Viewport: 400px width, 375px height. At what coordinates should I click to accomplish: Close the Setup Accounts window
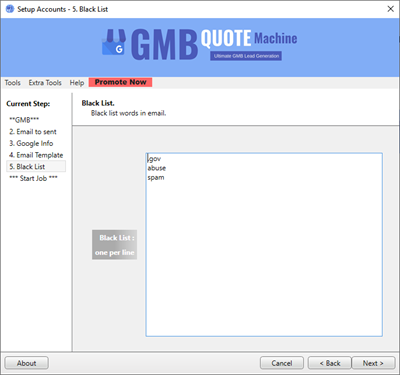(390, 9)
